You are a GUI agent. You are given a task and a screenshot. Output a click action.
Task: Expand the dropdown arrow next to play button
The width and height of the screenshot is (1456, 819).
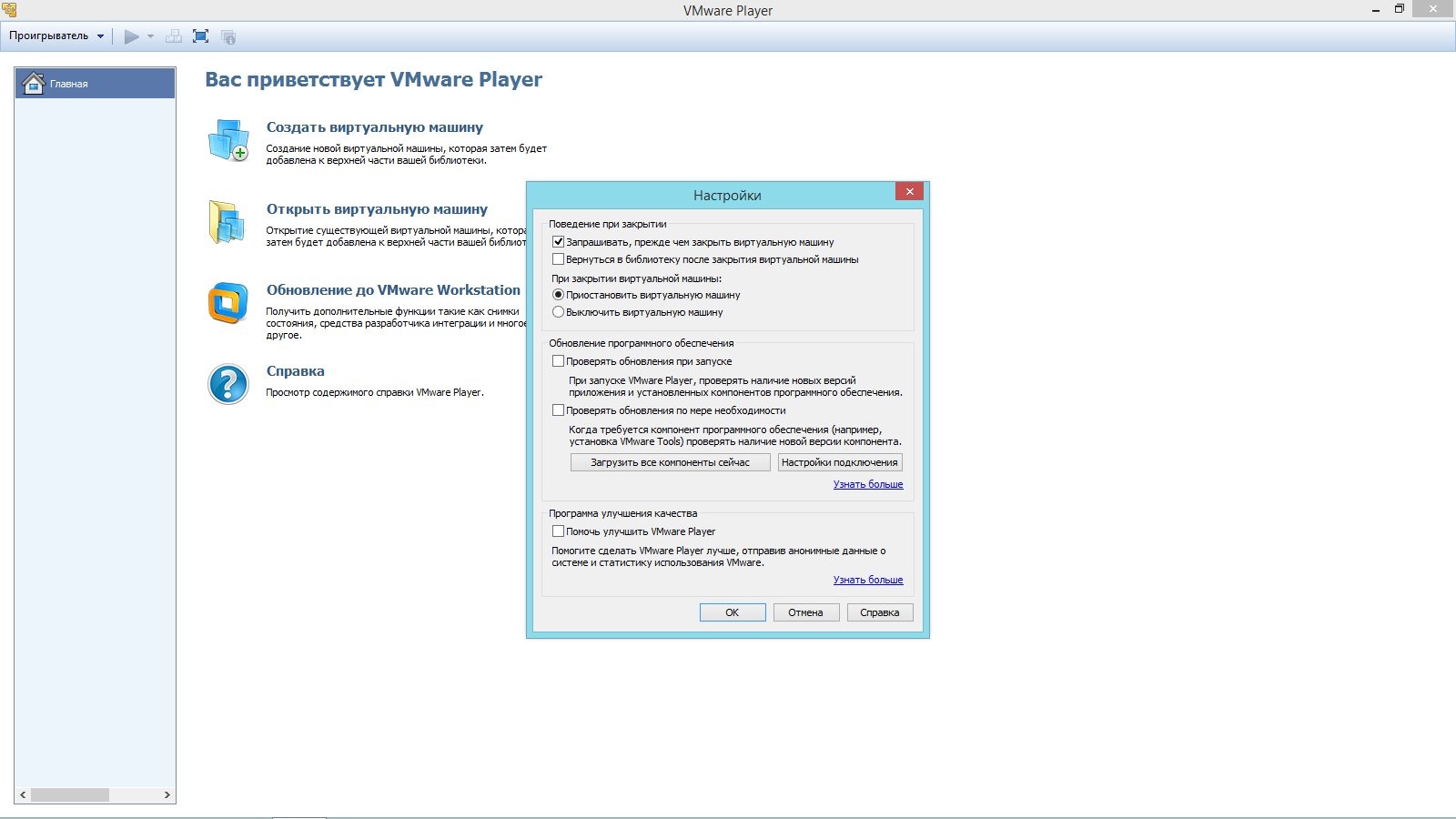tap(151, 36)
